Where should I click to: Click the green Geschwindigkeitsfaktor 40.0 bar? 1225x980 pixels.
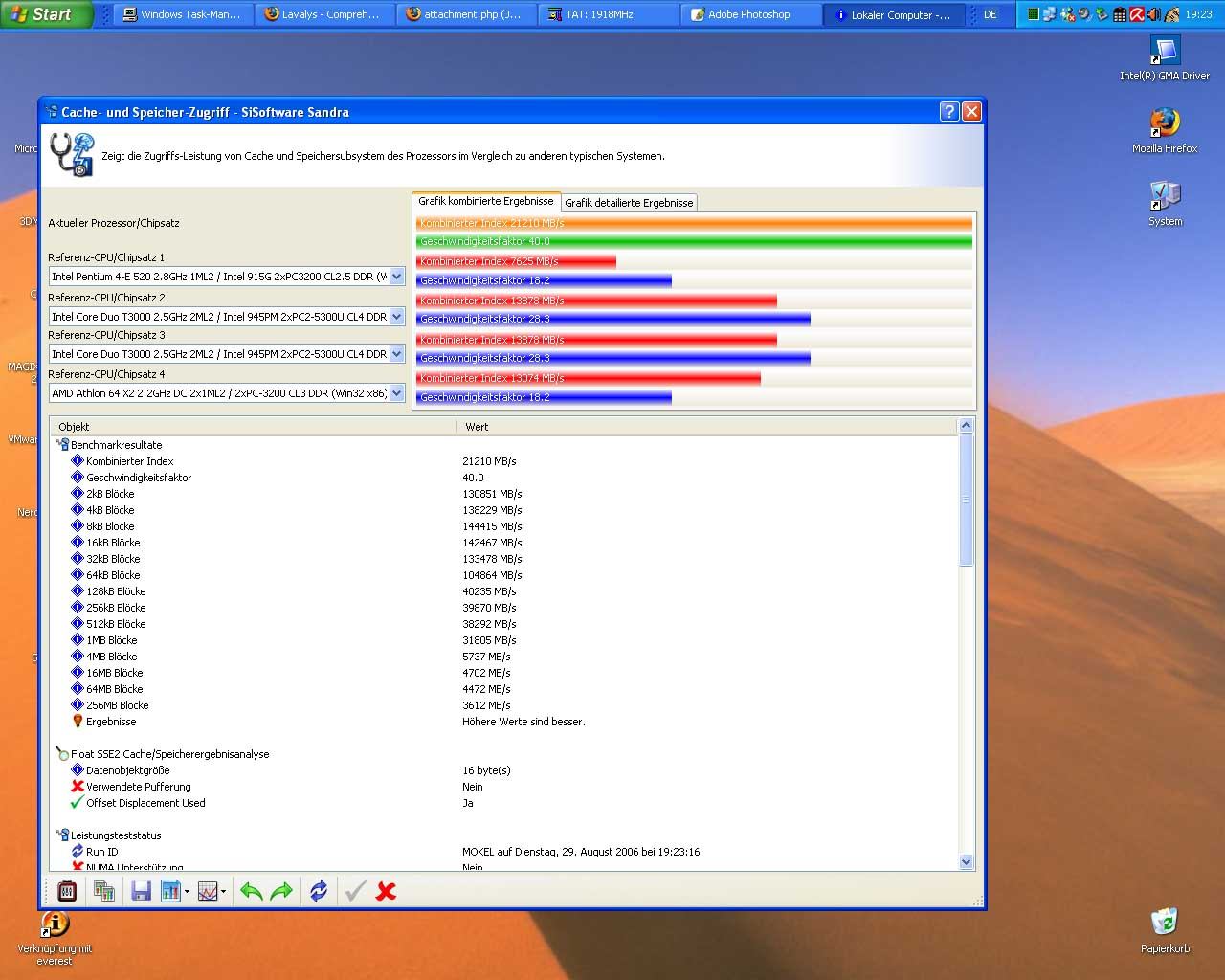point(694,241)
